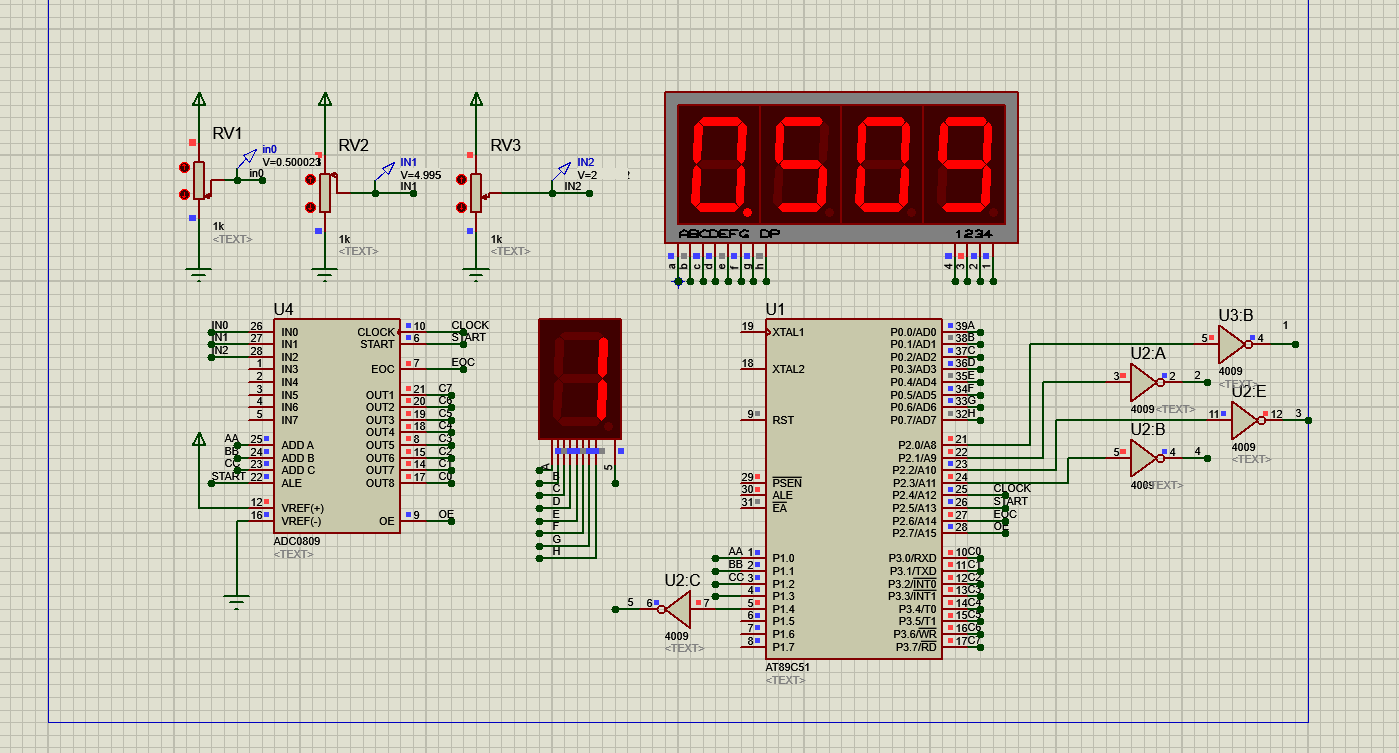Select the four-digit seven-segment display
This screenshot has height=753, width=1399.
[x=841, y=167]
